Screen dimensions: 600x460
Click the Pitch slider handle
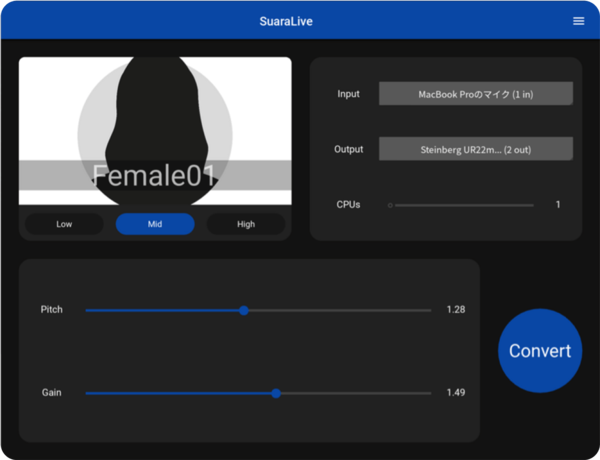(x=244, y=310)
